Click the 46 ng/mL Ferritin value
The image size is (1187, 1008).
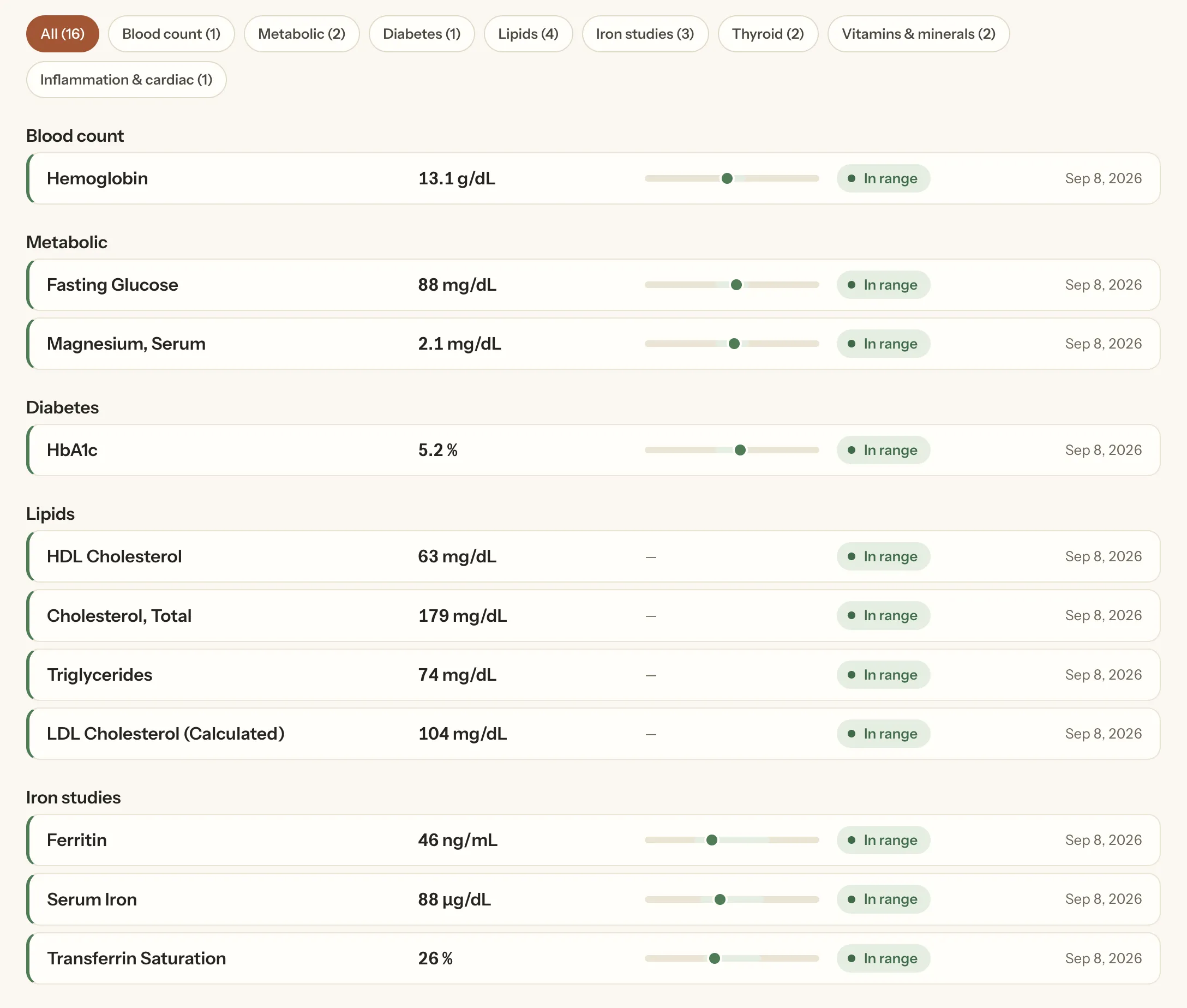click(x=458, y=839)
